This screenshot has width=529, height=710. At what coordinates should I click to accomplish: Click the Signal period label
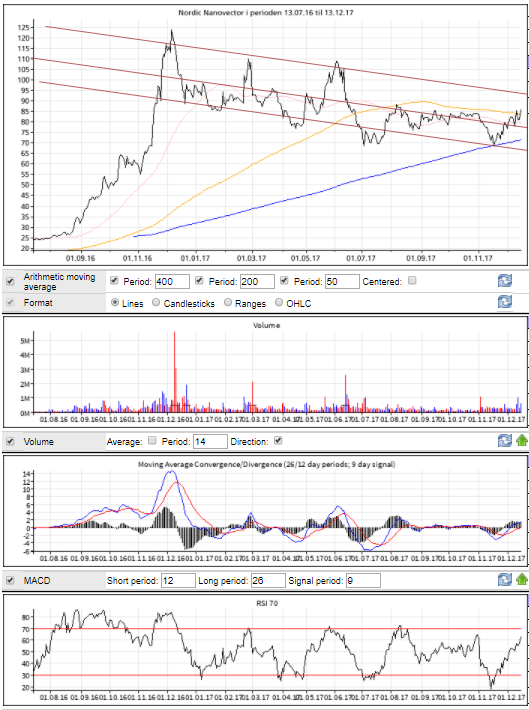(316, 580)
